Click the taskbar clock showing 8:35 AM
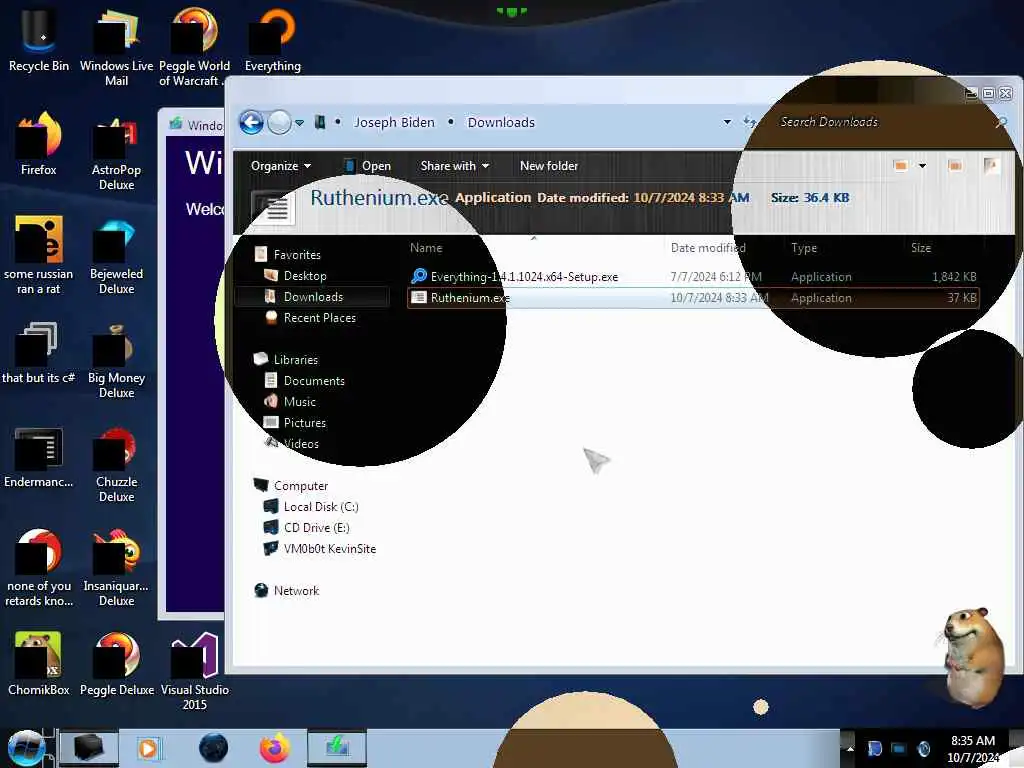Image resolution: width=1024 pixels, height=768 pixels. point(973,749)
